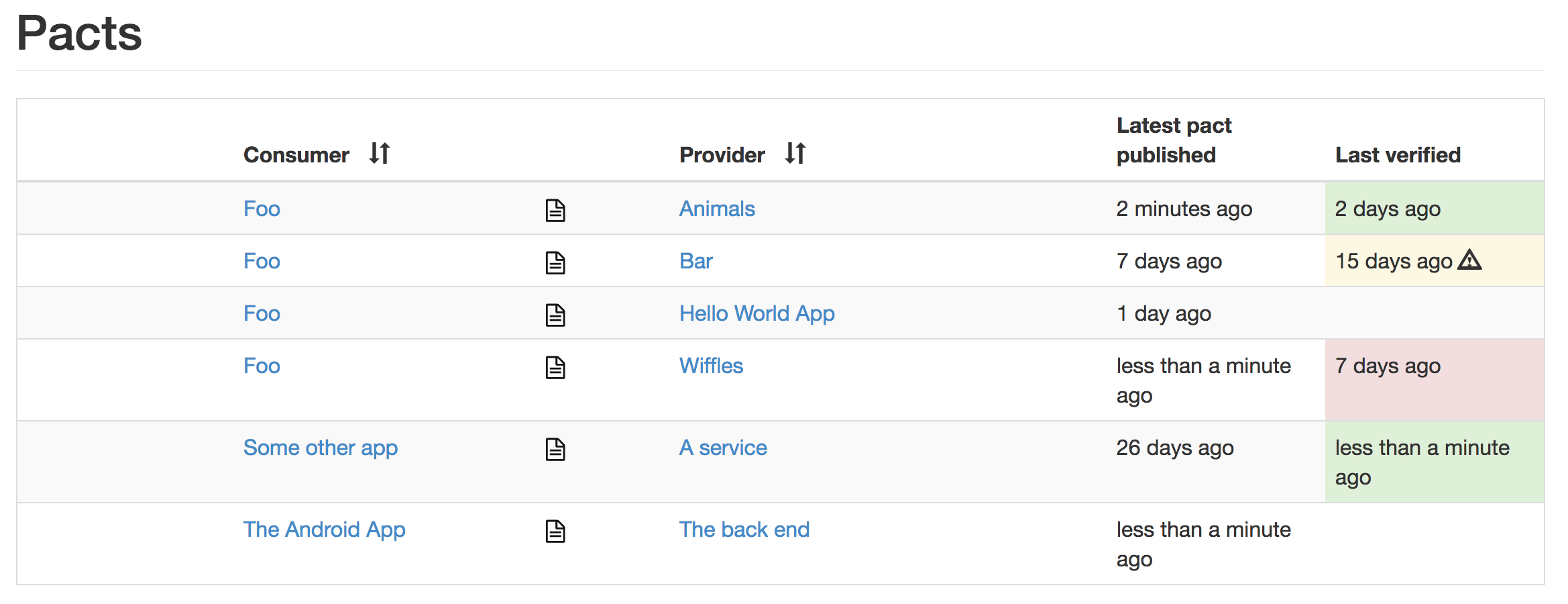Open pact document for The Android App
The height and width of the screenshot is (604, 1568).
coord(555,531)
